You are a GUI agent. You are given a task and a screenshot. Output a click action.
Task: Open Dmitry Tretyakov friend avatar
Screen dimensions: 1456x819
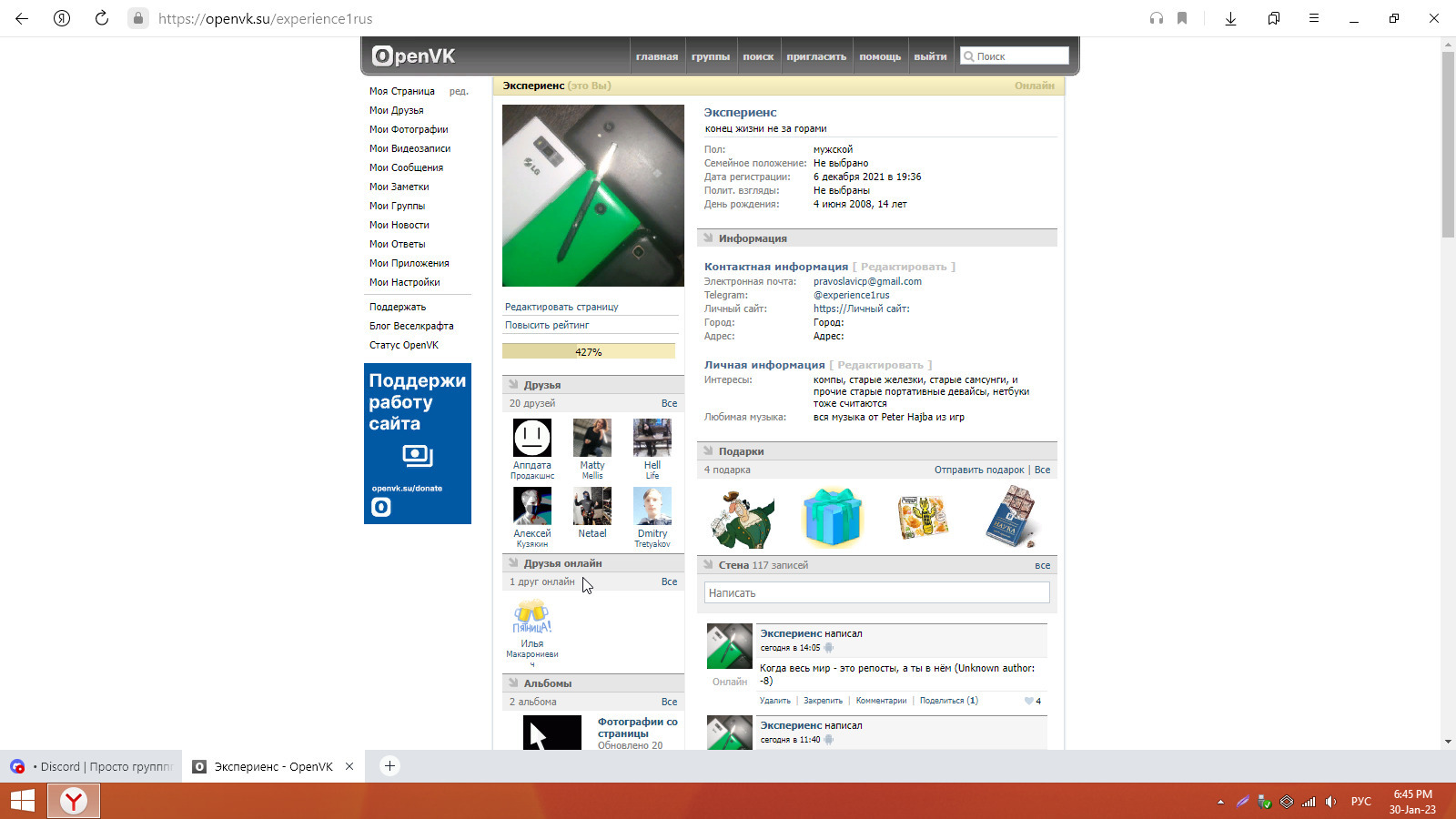pos(652,506)
